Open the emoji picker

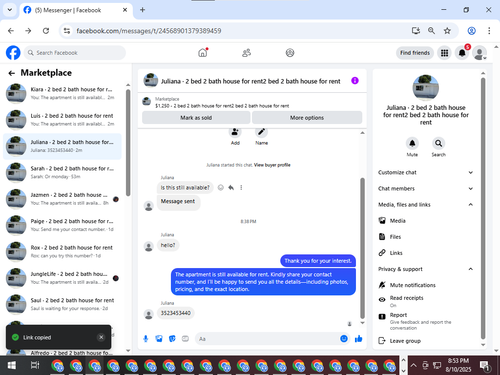click(x=344, y=339)
